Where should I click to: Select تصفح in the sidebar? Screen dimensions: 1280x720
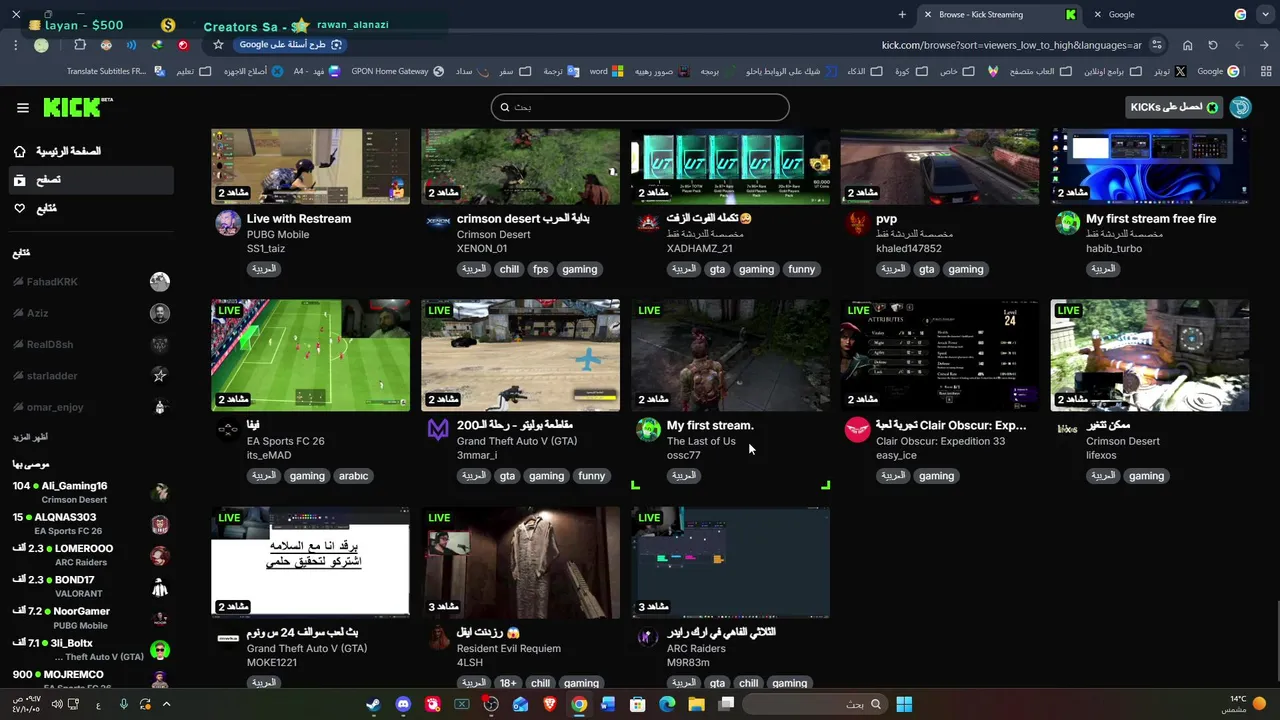pos(92,180)
